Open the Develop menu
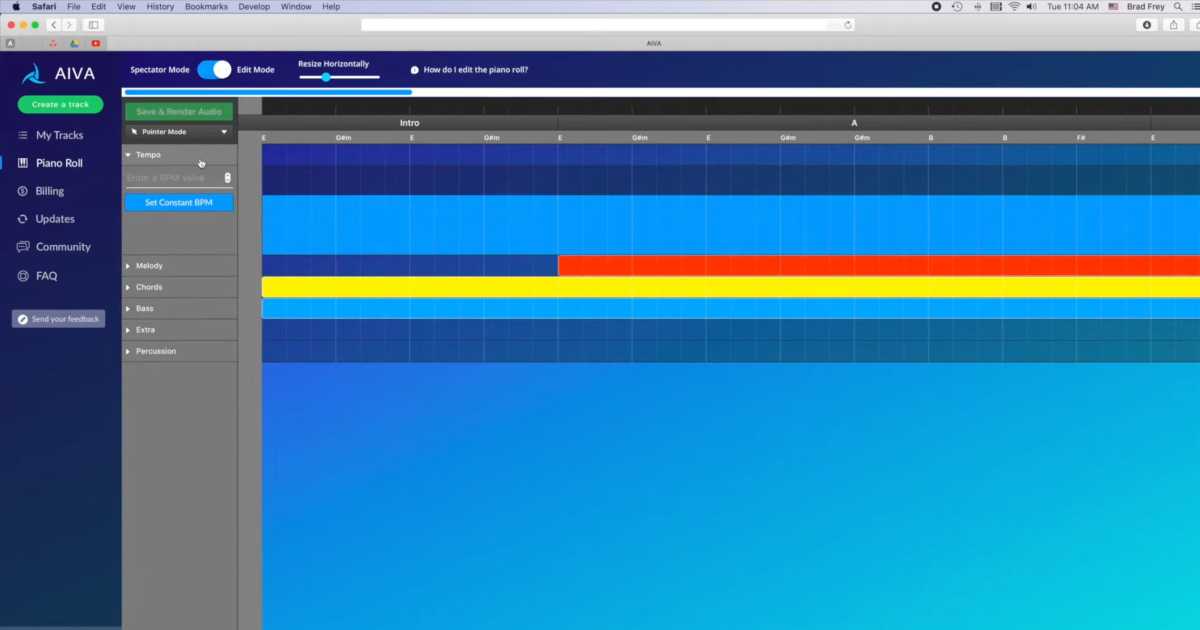Screen dimensions: 1200x630 coord(254,6)
